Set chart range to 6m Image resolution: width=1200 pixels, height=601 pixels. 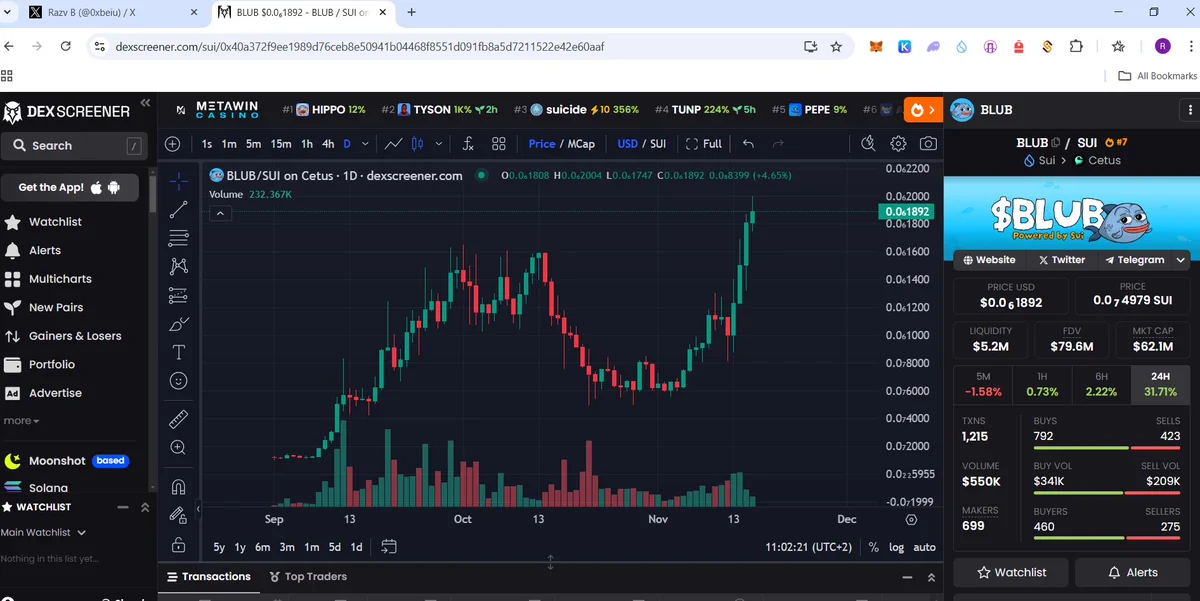coord(263,547)
